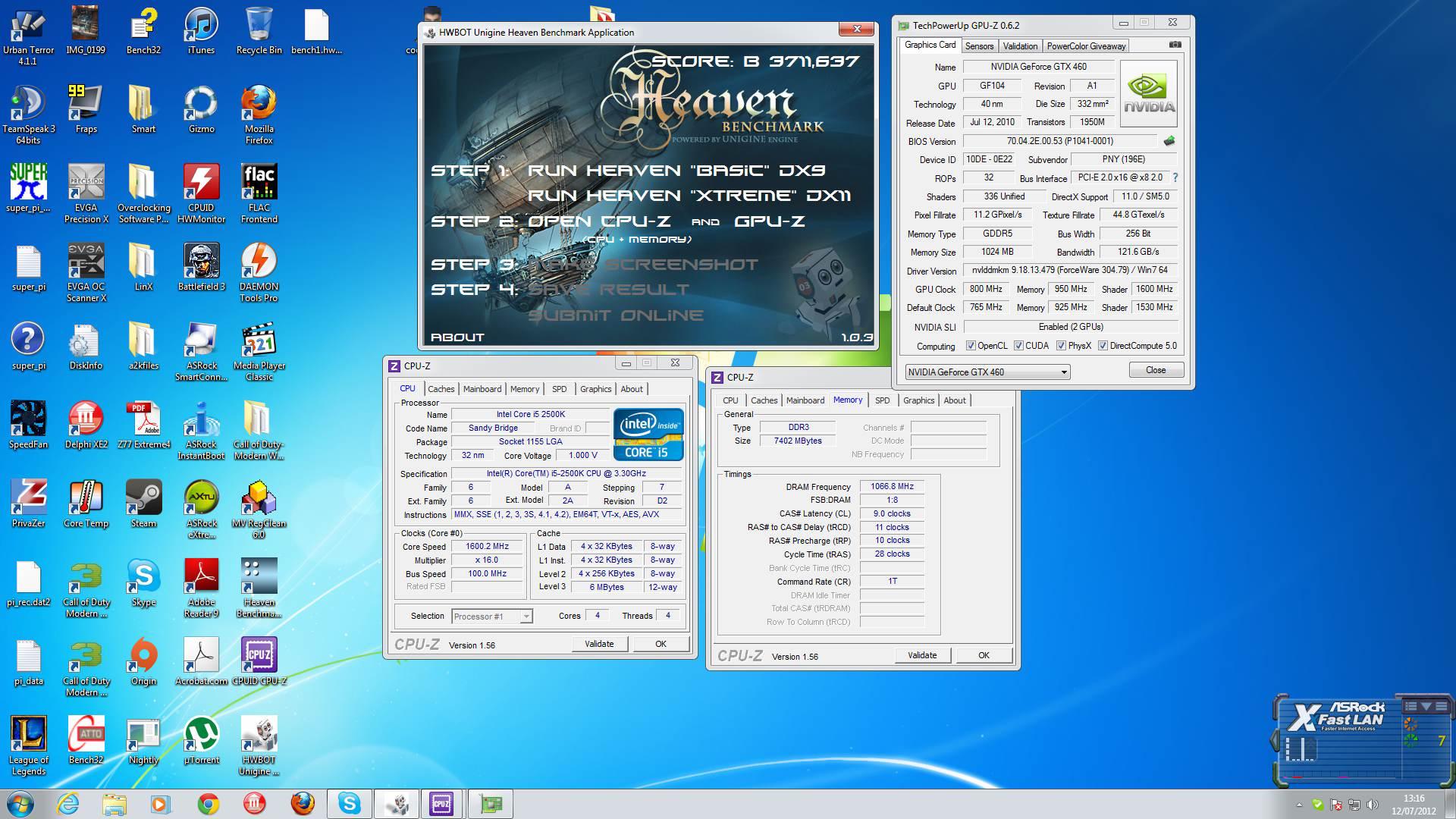Image resolution: width=1456 pixels, height=819 pixels.
Task: Click GPU-Z screenshot camera icon
Action: [1175, 45]
